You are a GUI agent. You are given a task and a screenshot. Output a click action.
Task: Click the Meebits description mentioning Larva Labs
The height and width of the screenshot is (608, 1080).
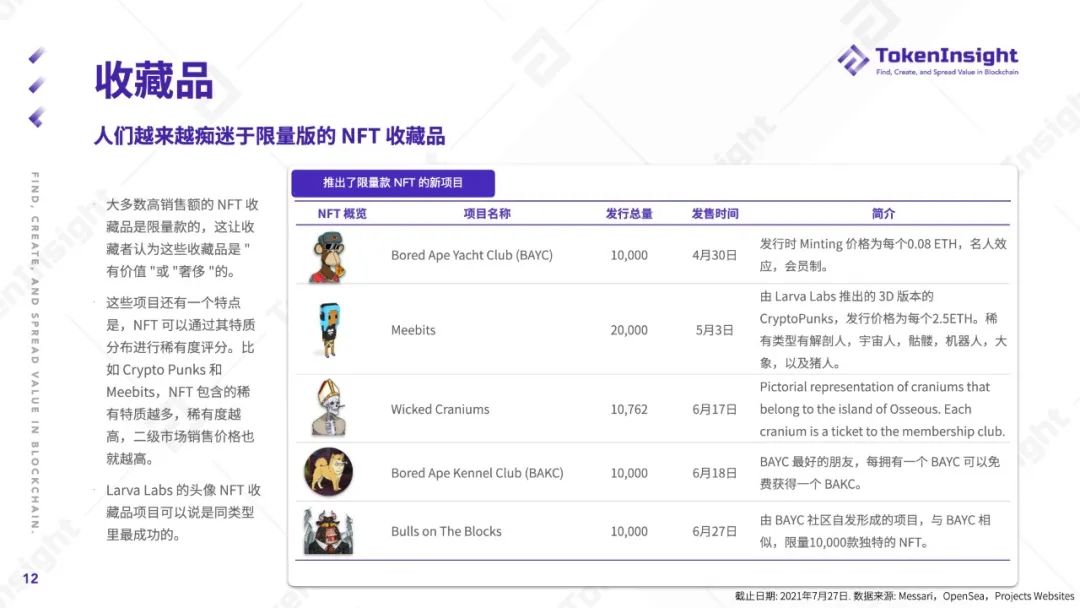(x=883, y=330)
